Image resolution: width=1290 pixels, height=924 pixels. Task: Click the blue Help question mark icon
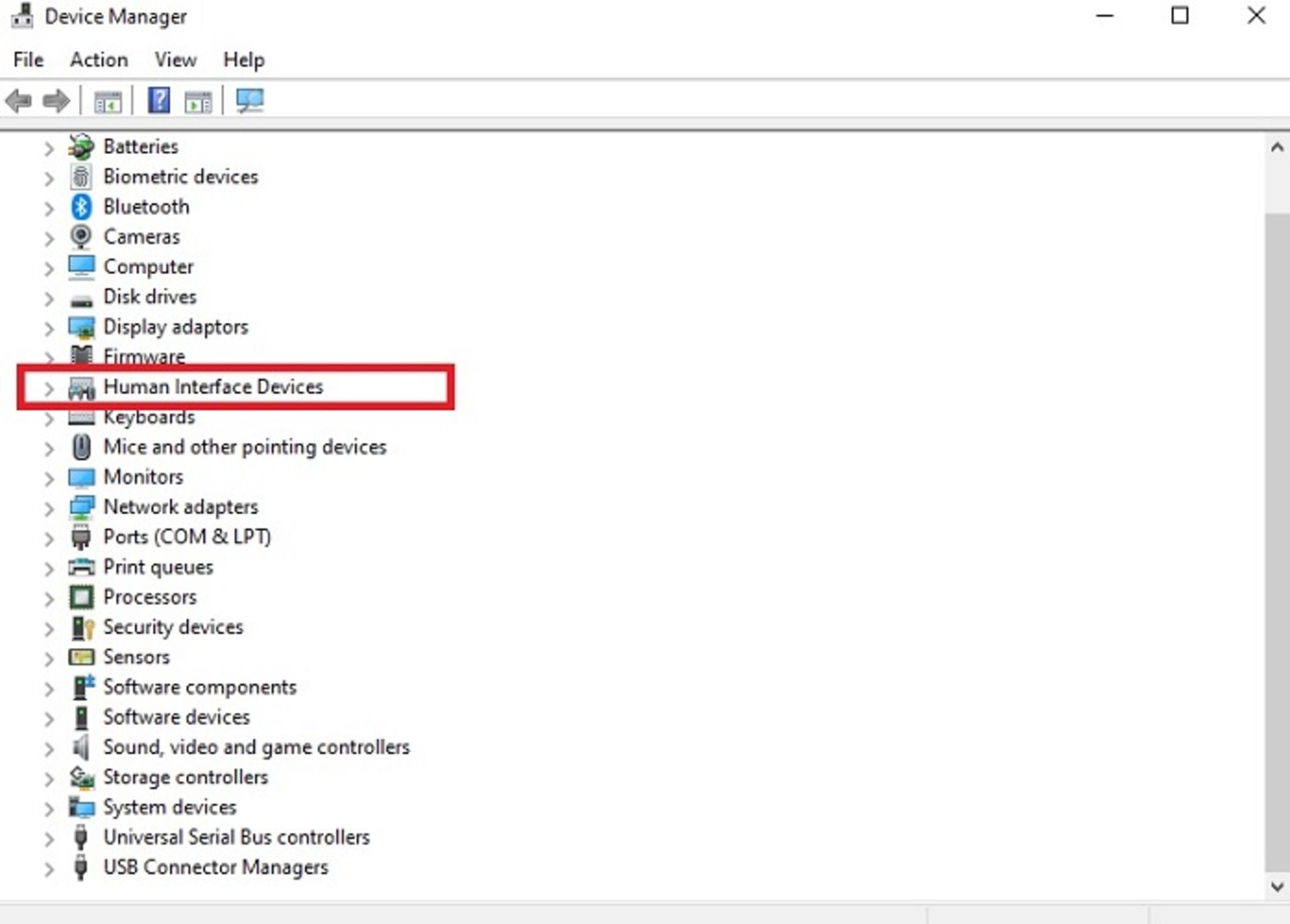pyautogui.click(x=159, y=101)
